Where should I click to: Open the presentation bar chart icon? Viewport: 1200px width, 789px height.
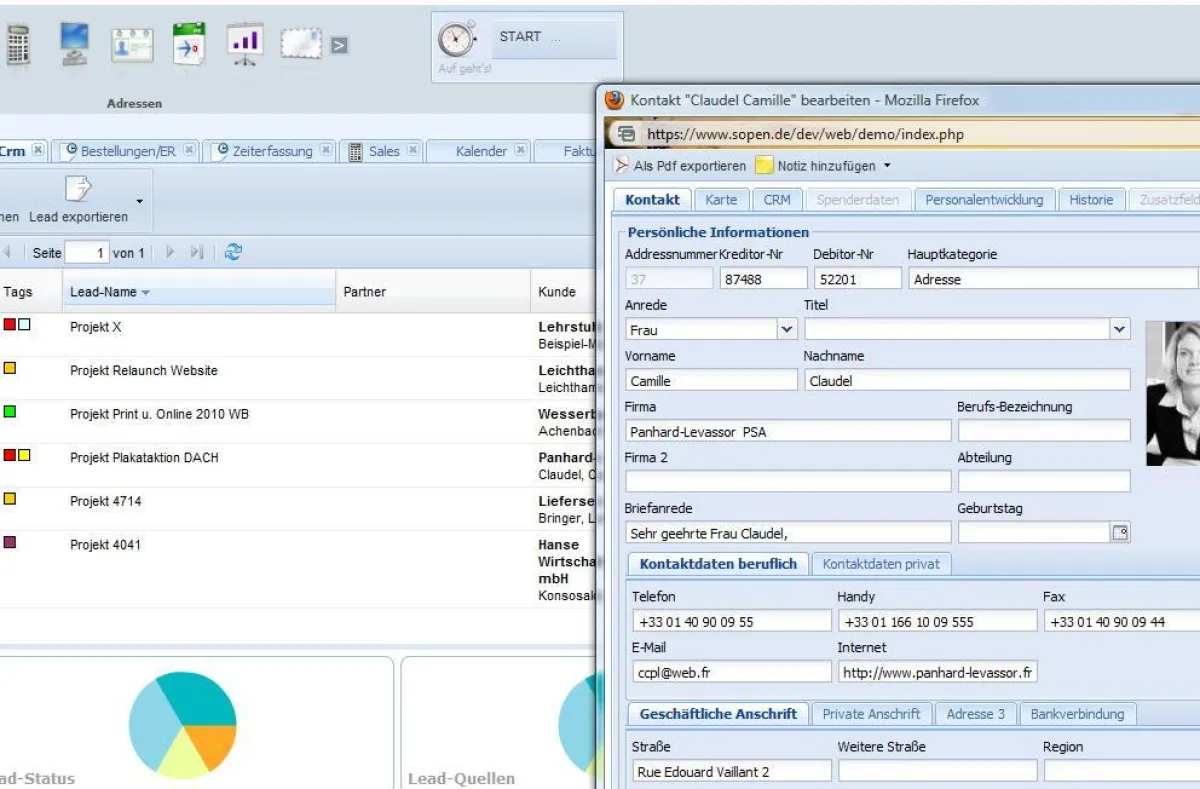[245, 45]
